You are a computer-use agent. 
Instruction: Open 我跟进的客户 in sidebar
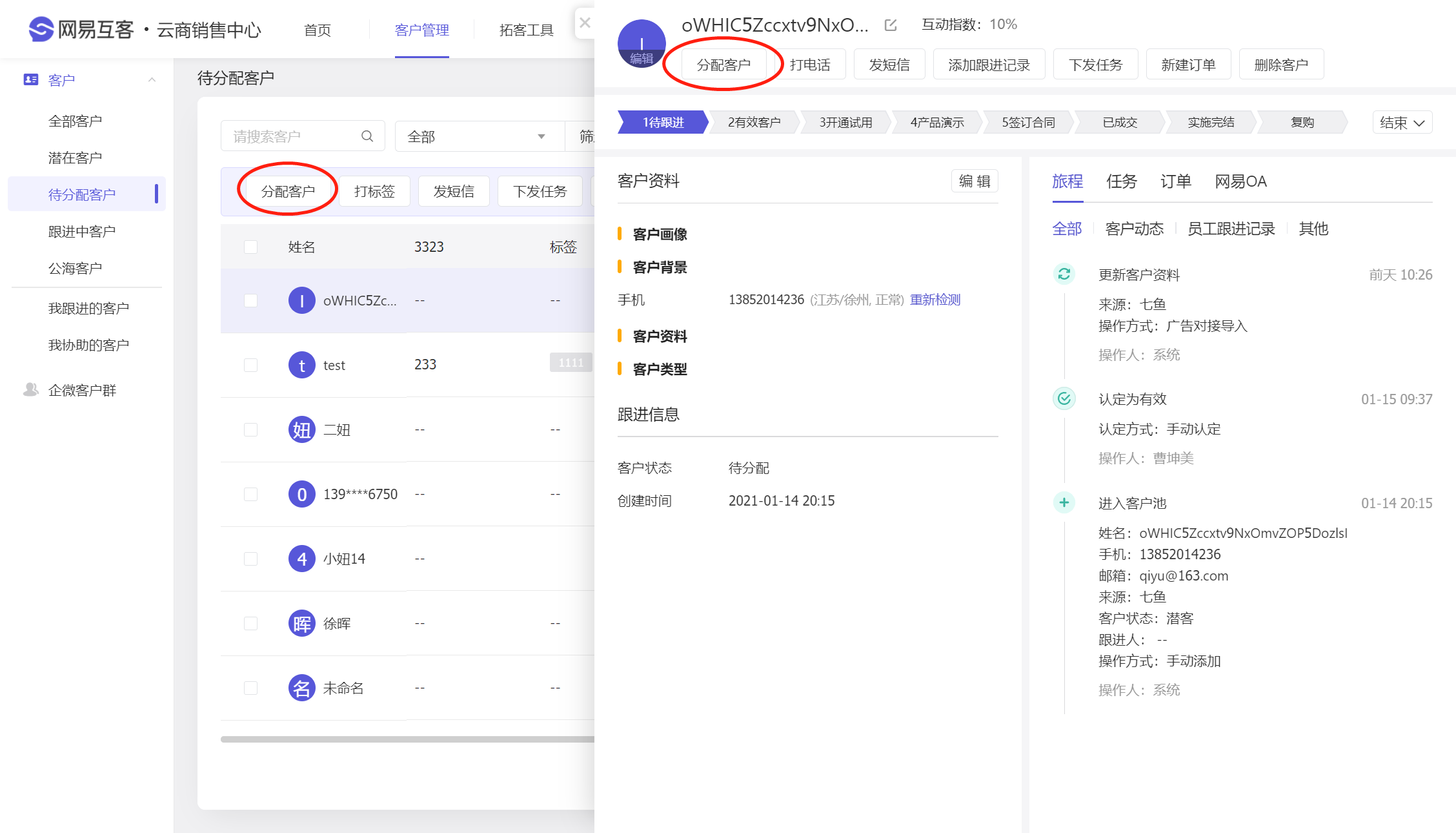[x=88, y=308]
